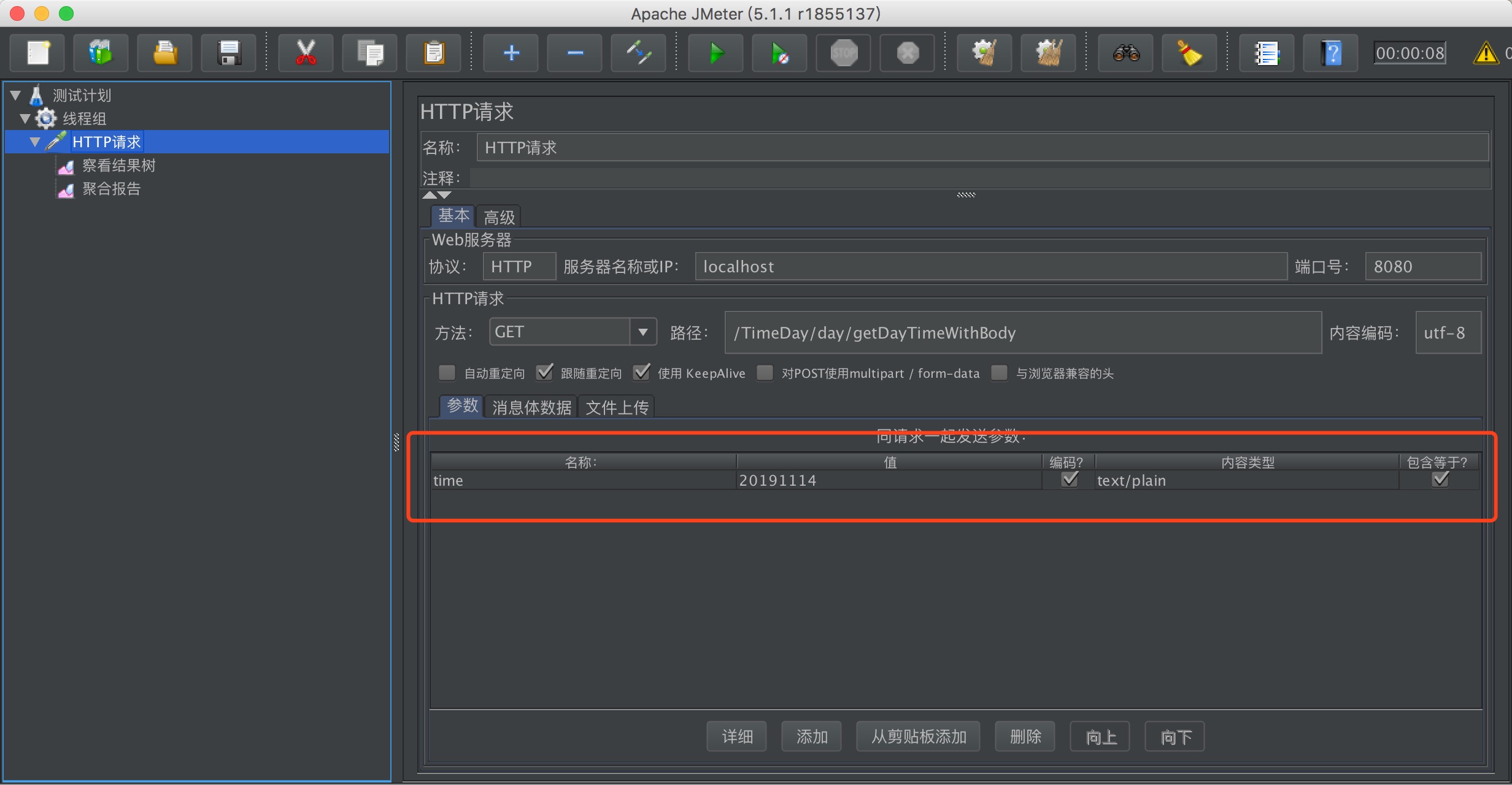Enable 对POST使用multipart / form-data checkbox

pyautogui.click(x=765, y=373)
